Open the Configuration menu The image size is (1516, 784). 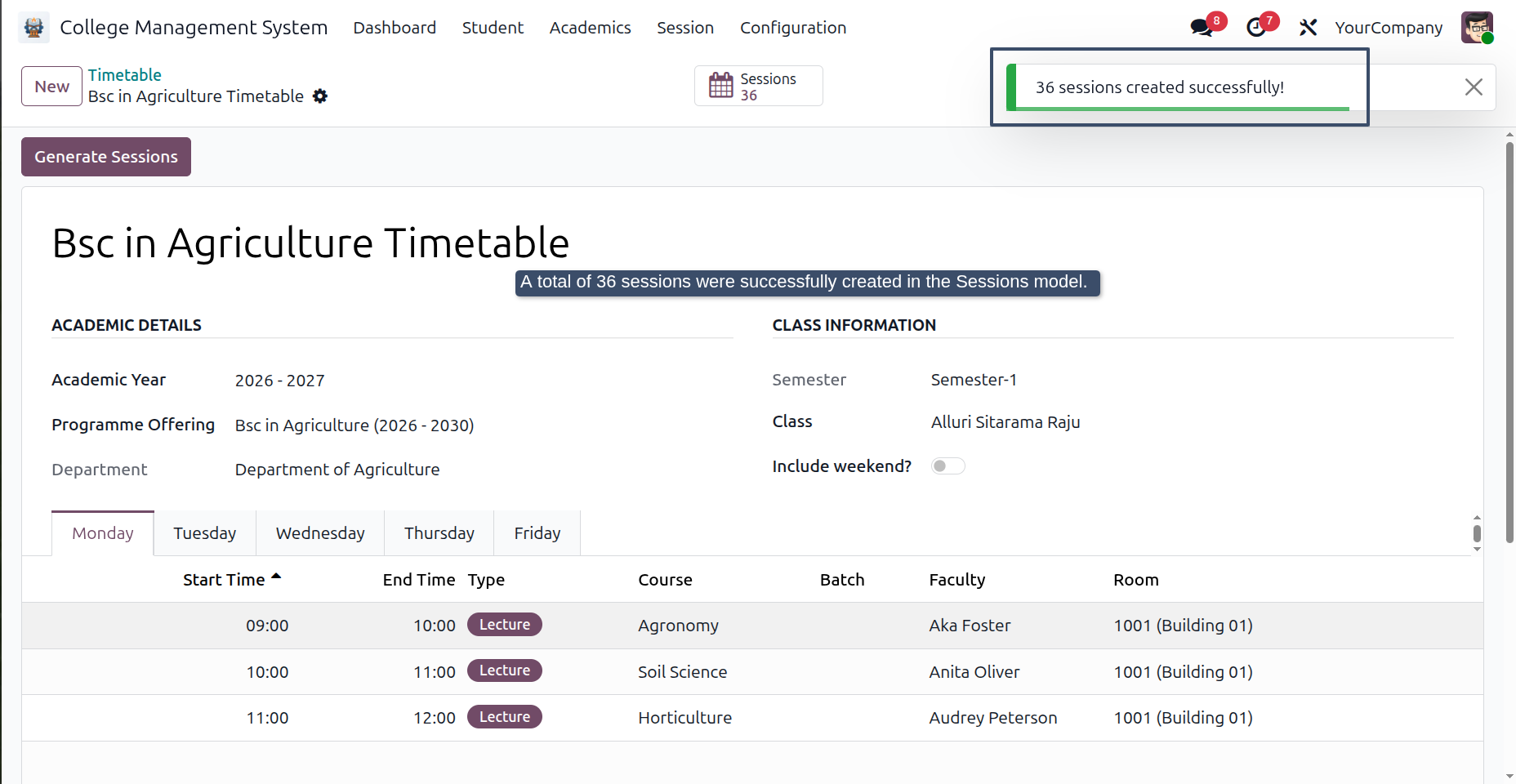click(793, 28)
